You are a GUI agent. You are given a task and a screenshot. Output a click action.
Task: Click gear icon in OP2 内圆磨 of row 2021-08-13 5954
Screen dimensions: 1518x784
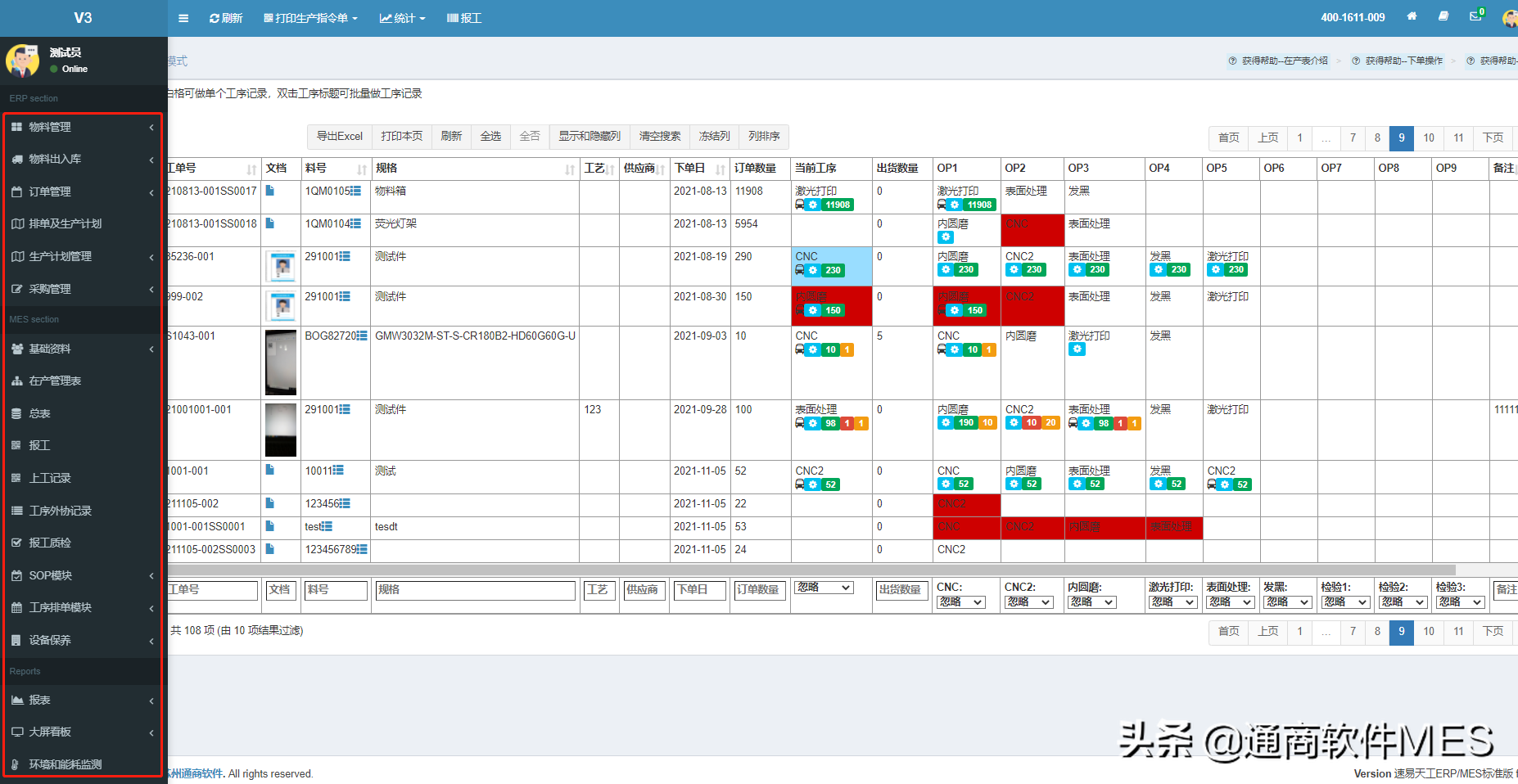pos(946,237)
